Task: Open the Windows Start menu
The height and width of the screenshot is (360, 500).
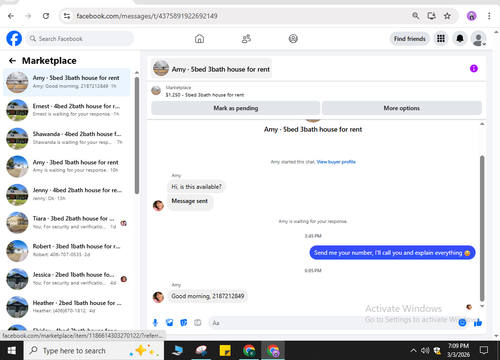Action: click(12, 351)
